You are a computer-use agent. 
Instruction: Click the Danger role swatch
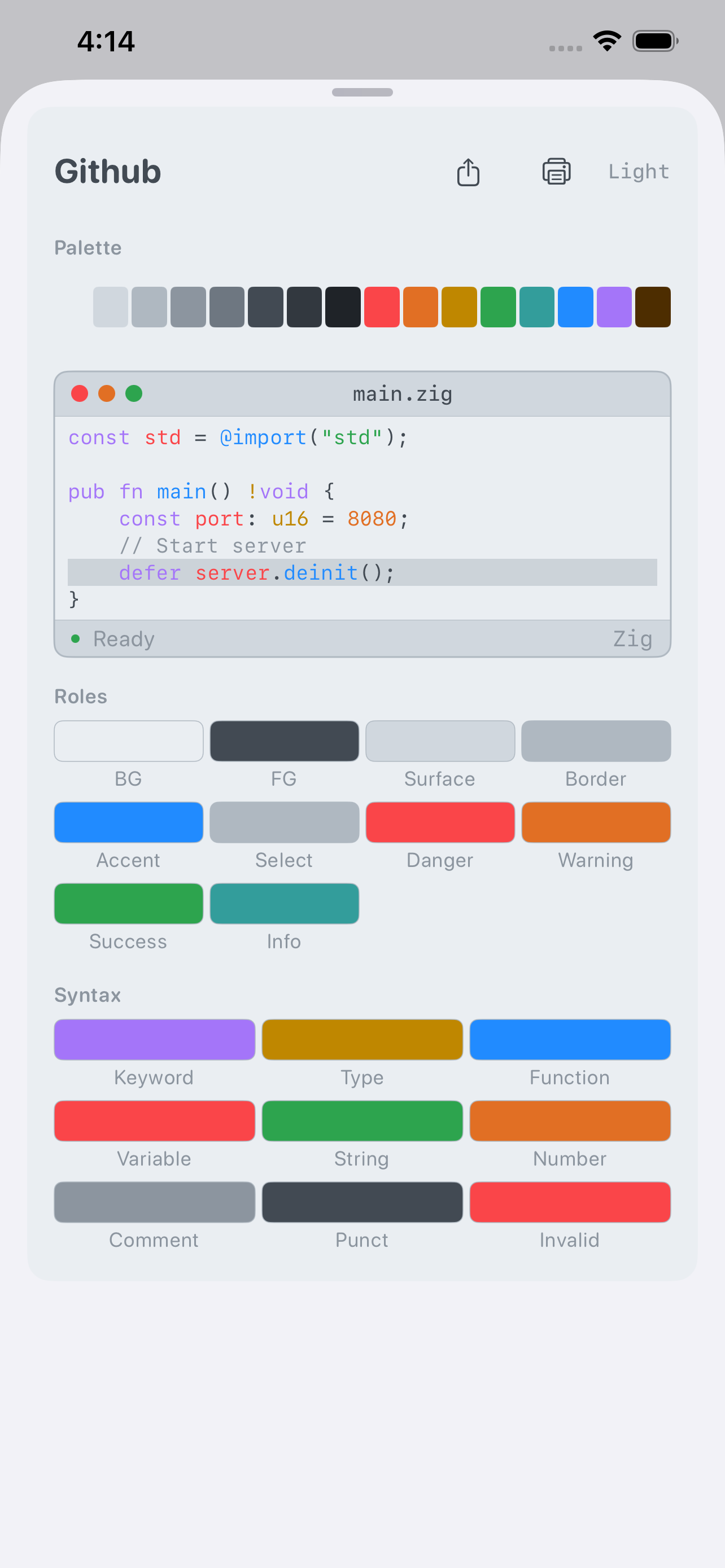[x=440, y=822]
